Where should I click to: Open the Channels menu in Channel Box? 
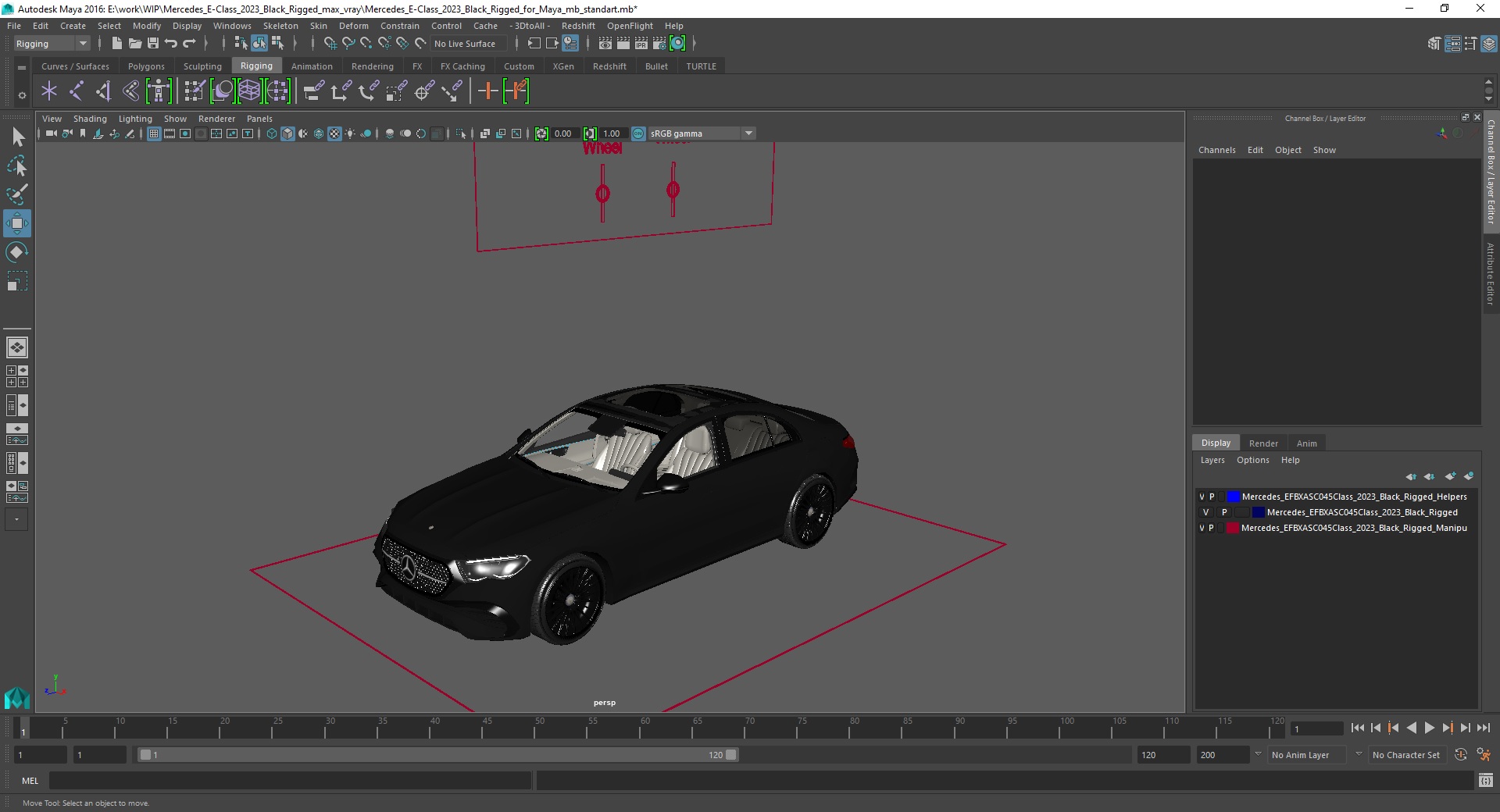tap(1216, 150)
